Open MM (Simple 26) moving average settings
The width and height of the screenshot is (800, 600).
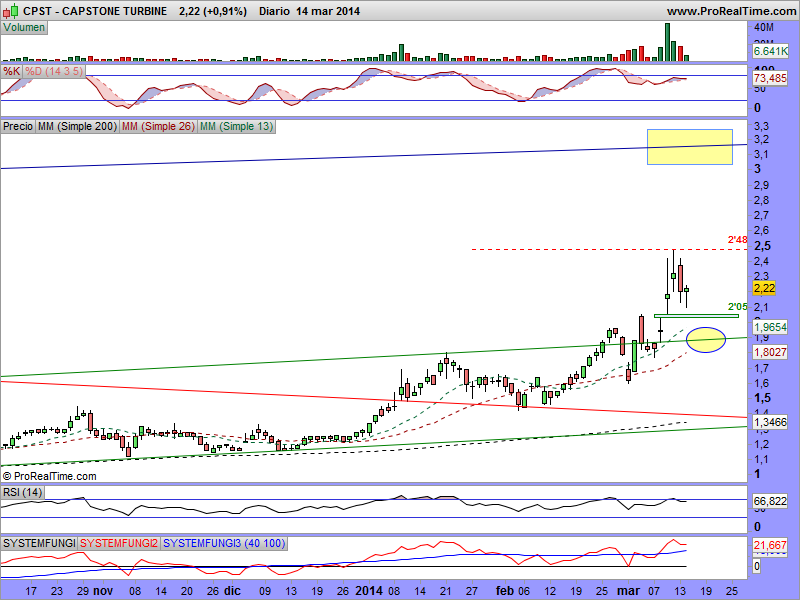[158, 126]
